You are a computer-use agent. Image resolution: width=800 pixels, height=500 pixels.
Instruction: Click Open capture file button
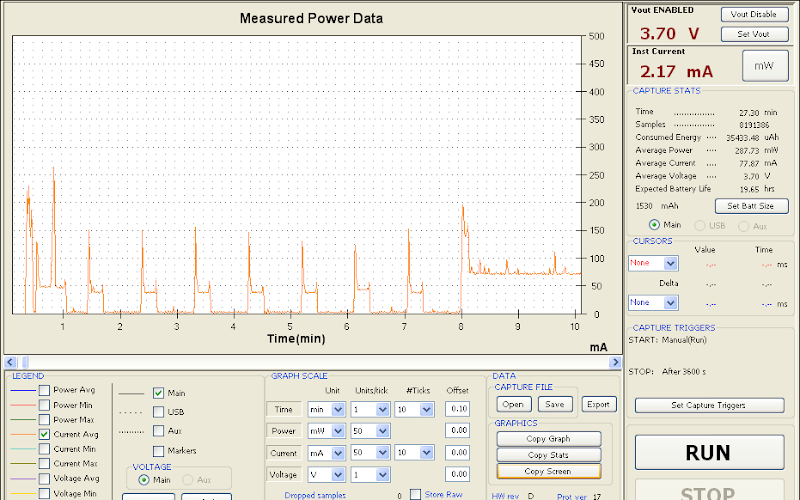pos(514,405)
